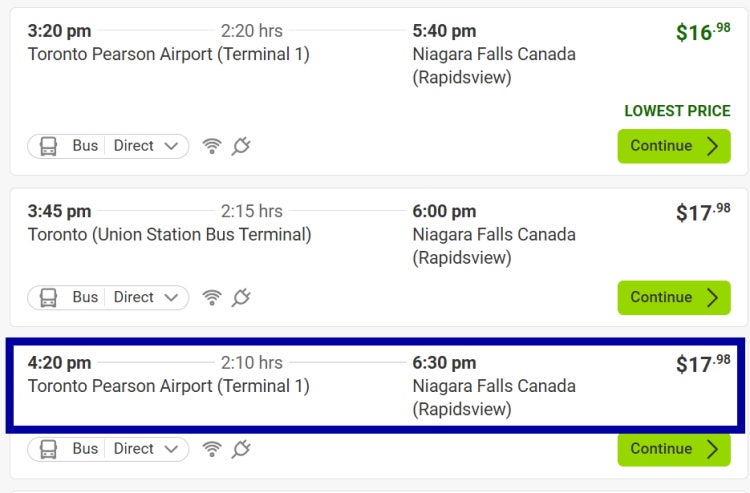Click the LOWEST PRICE label

pos(677,111)
